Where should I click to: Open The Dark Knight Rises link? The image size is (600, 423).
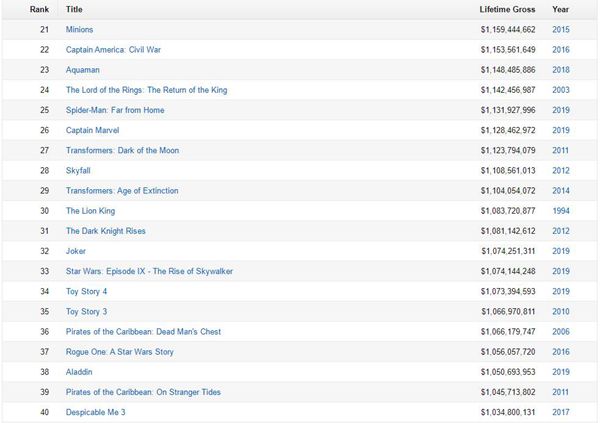[106, 231]
